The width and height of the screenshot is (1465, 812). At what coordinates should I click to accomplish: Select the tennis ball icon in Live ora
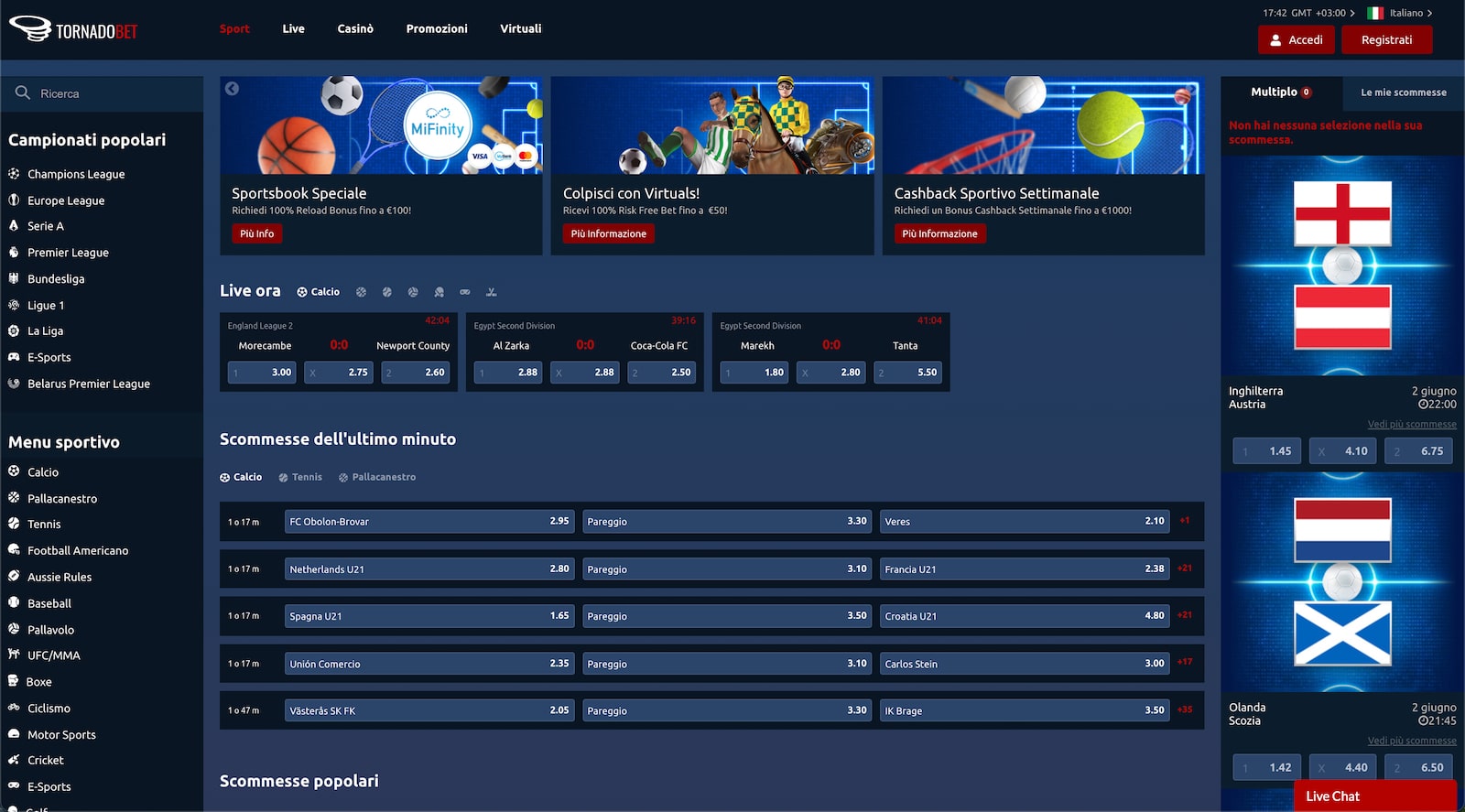click(387, 292)
